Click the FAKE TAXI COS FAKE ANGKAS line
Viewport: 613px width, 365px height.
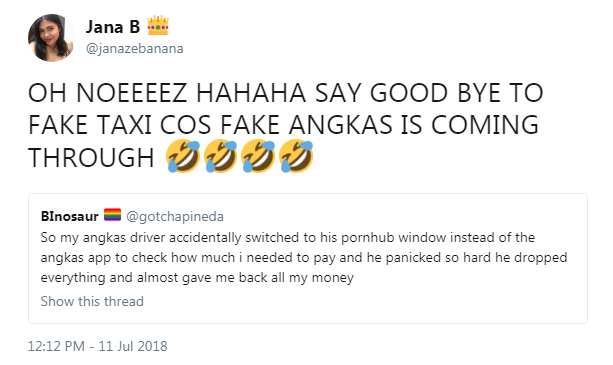point(283,125)
